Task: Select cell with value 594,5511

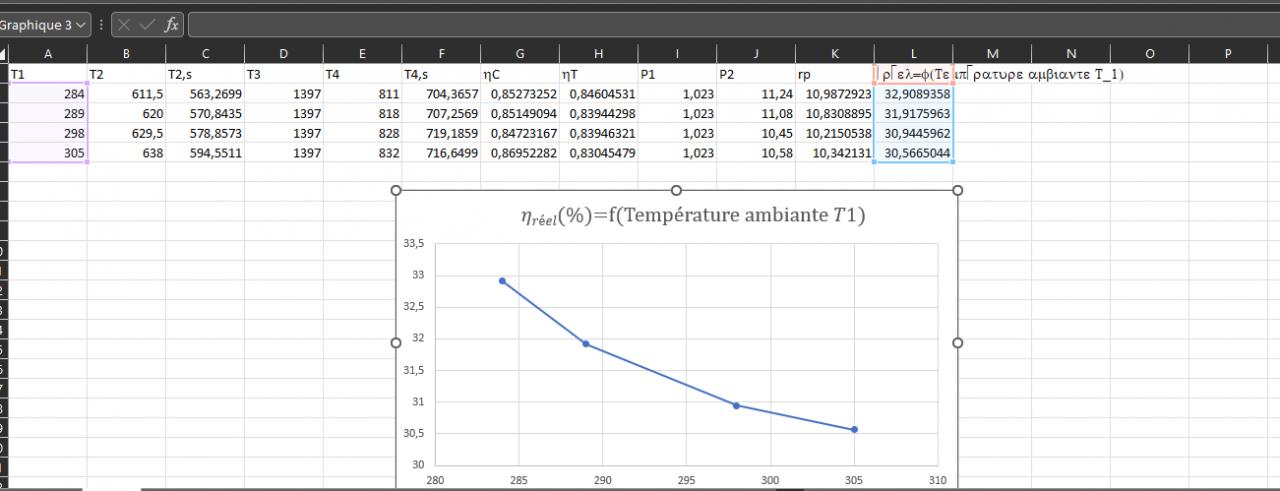Action: click(205, 153)
